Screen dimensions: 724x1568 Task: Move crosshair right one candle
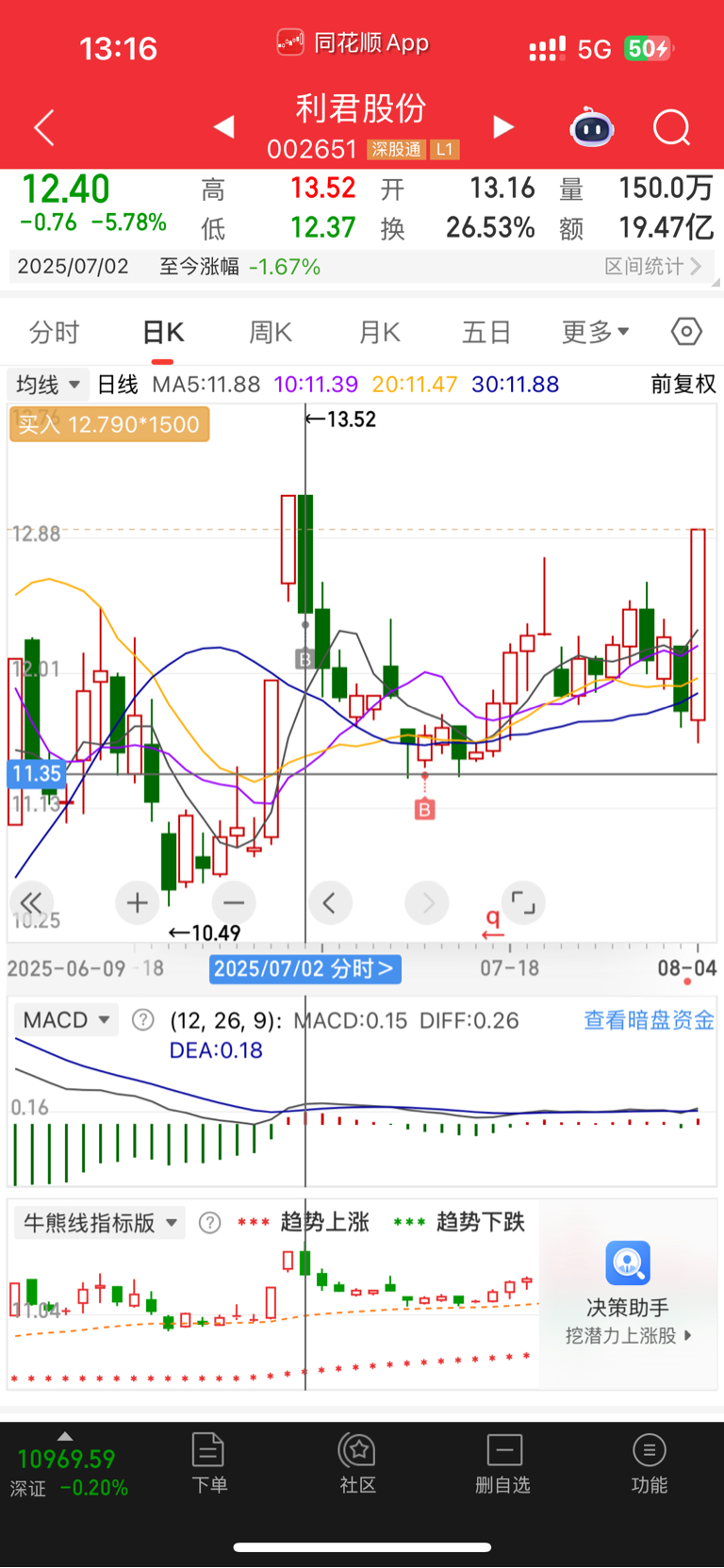point(427,902)
